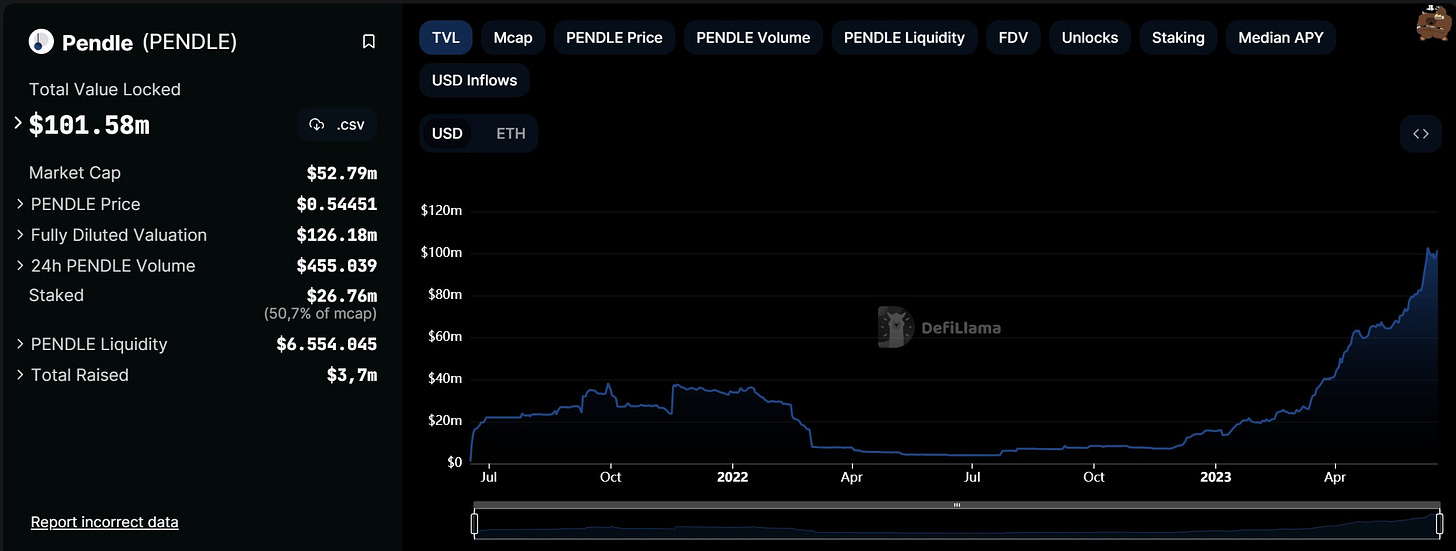
Task: Expand the 24h PENDLE Volume row
Action: (x=20, y=266)
